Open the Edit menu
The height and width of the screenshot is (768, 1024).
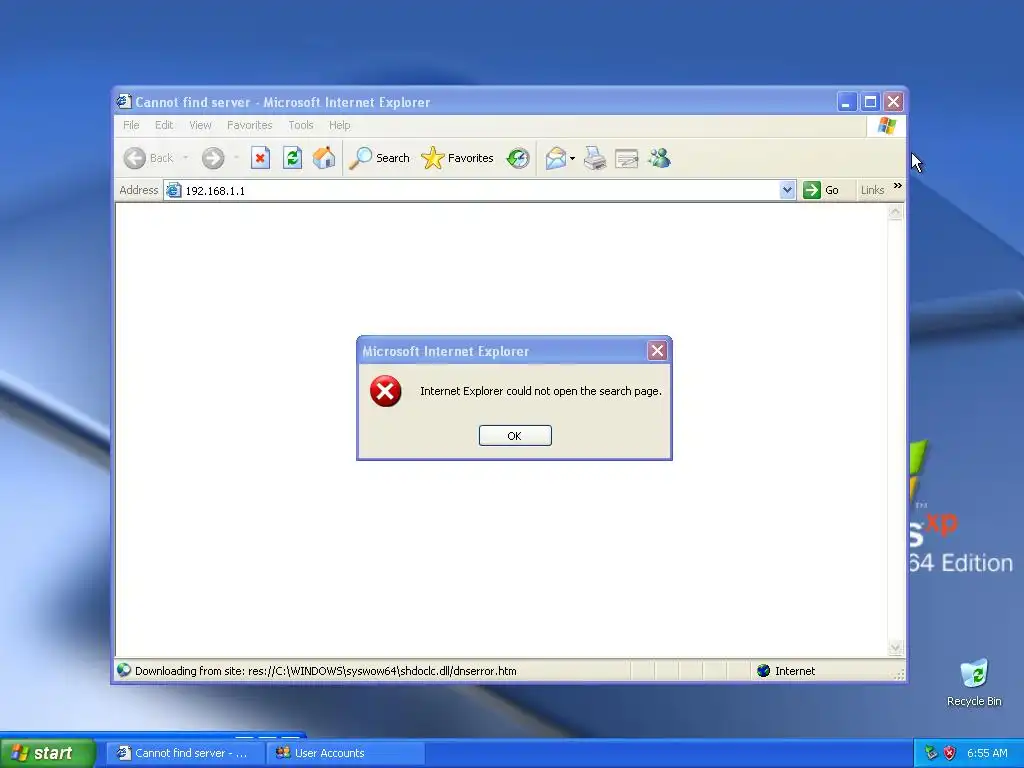(x=164, y=125)
